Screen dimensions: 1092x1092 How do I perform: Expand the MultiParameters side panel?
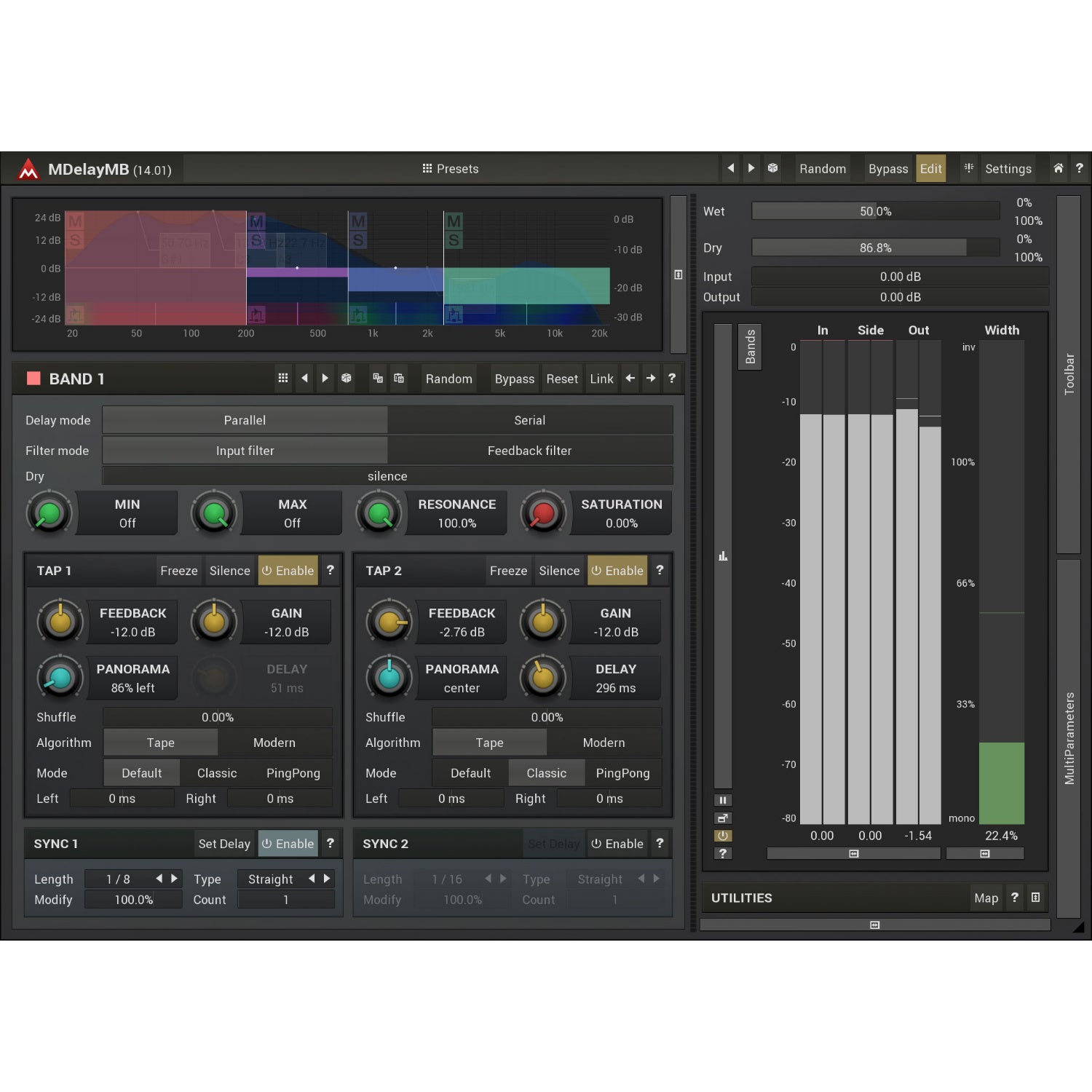coord(1069,738)
